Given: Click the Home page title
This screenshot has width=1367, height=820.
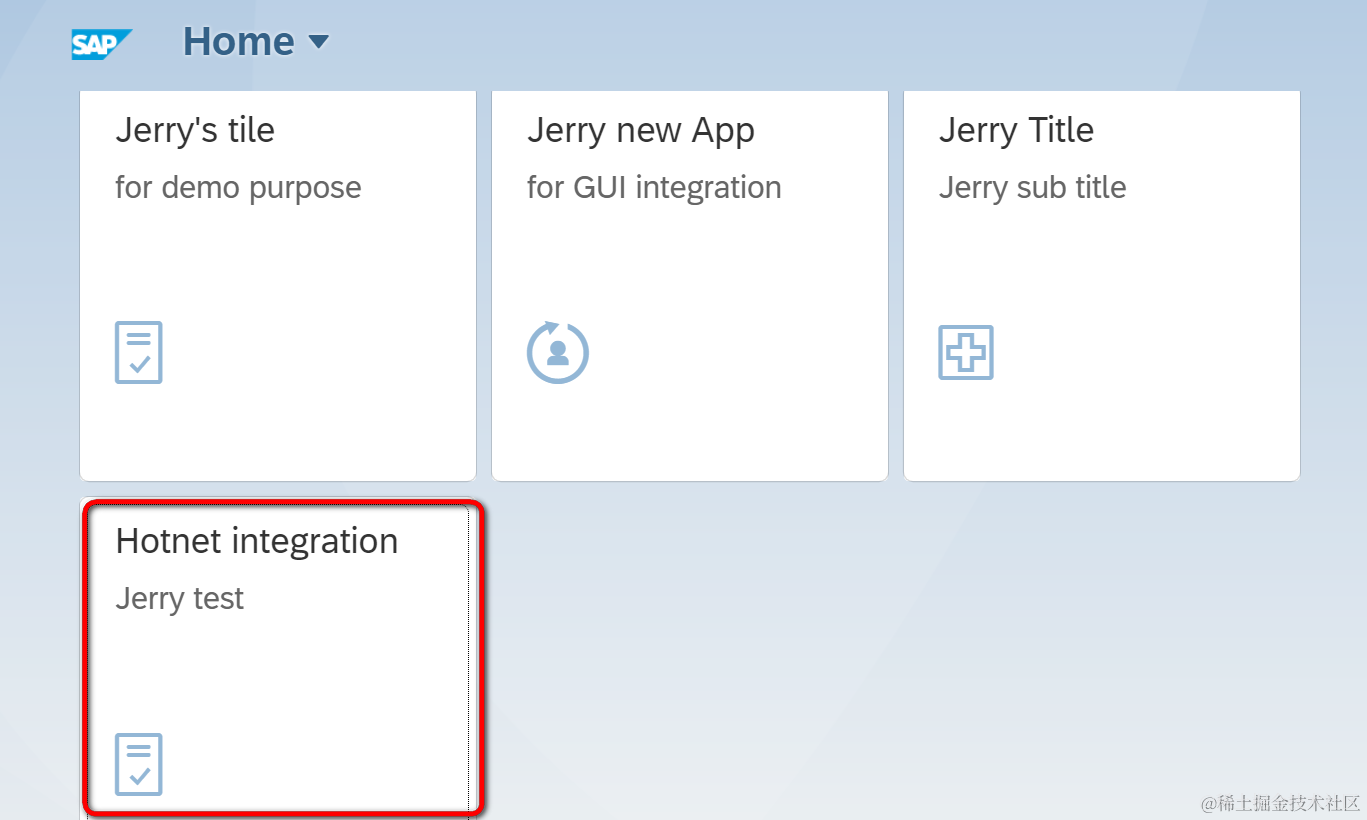Looking at the screenshot, I should click(238, 42).
